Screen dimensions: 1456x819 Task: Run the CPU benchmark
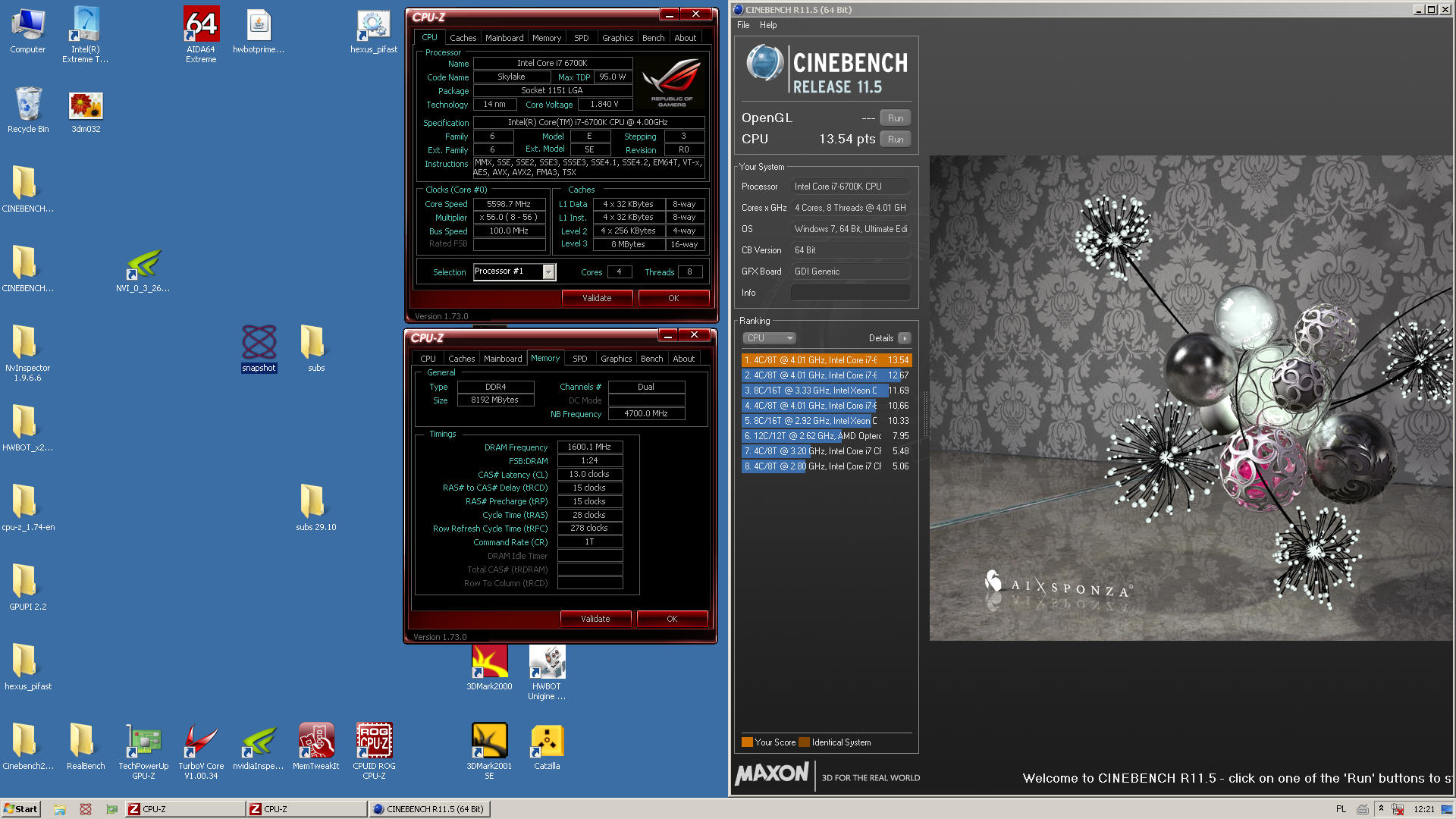click(896, 140)
